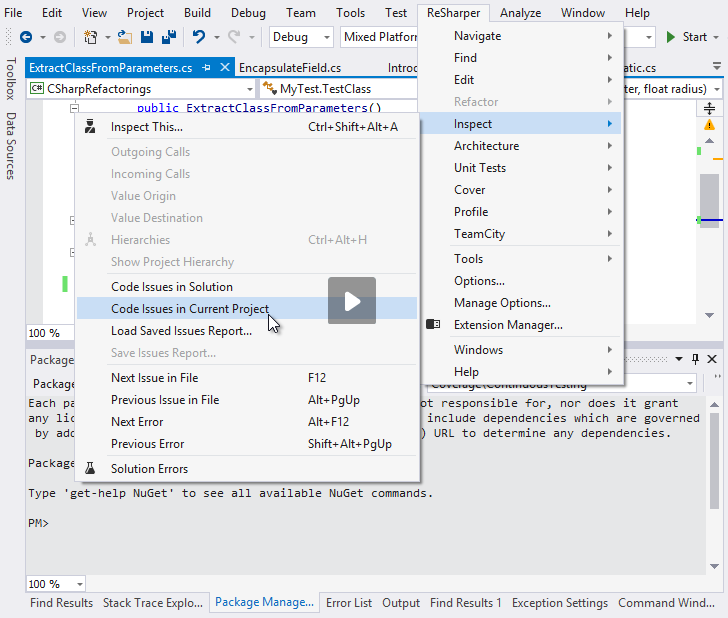Click the Save disk icon

147,37
